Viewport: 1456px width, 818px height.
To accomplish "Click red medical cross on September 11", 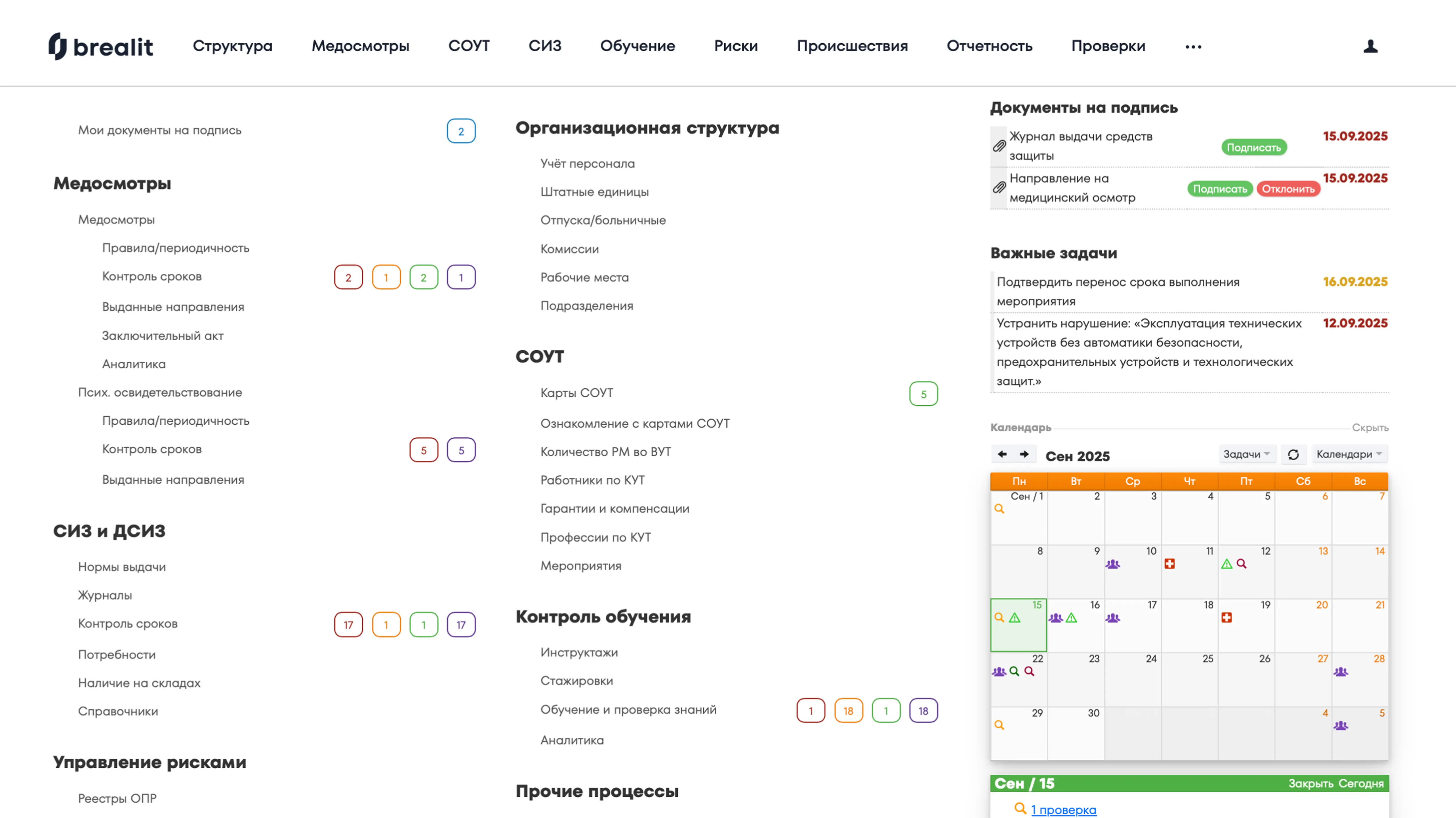I will point(1169,564).
